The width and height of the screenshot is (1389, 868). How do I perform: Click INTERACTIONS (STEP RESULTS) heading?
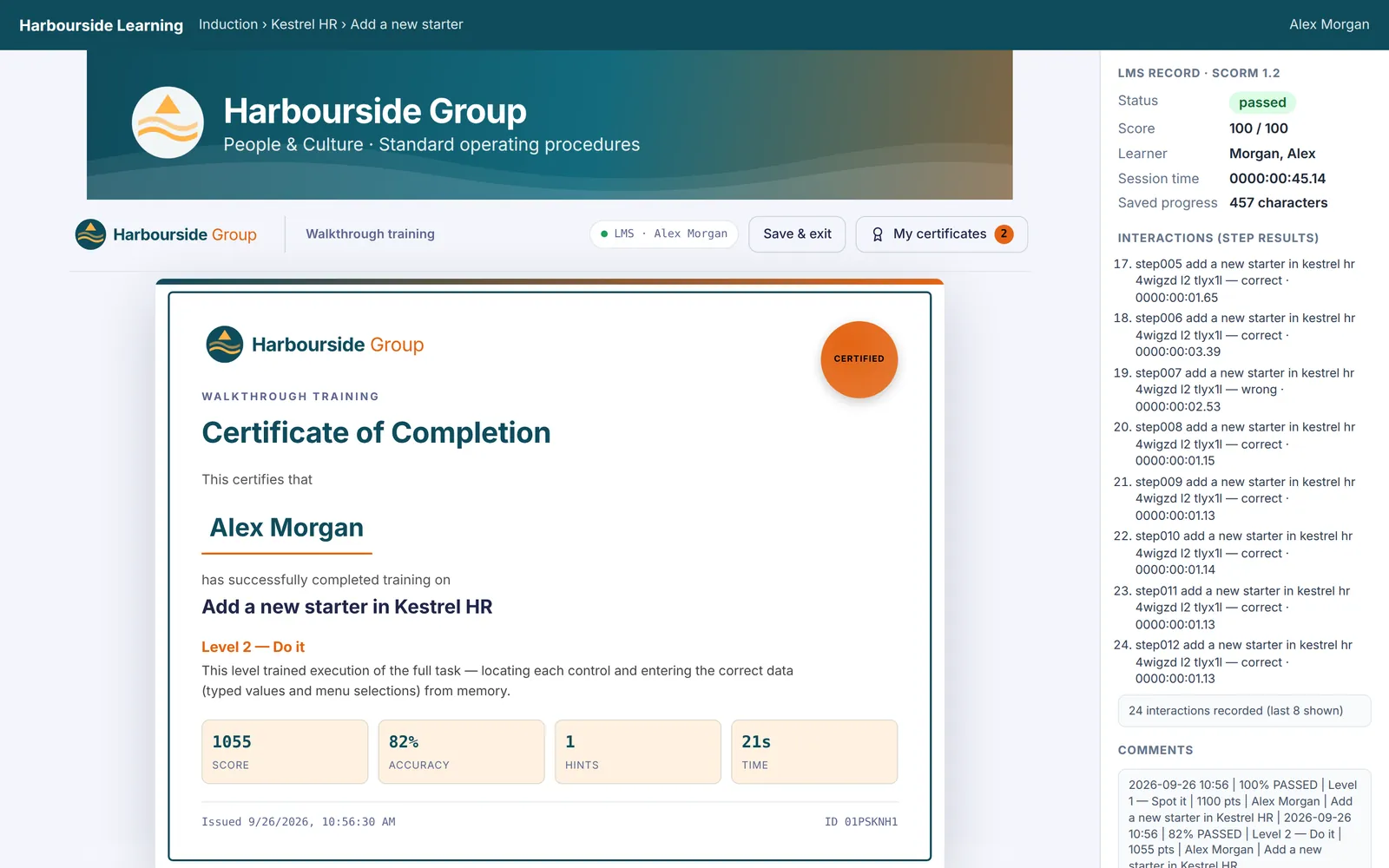tap(1218, 238)
